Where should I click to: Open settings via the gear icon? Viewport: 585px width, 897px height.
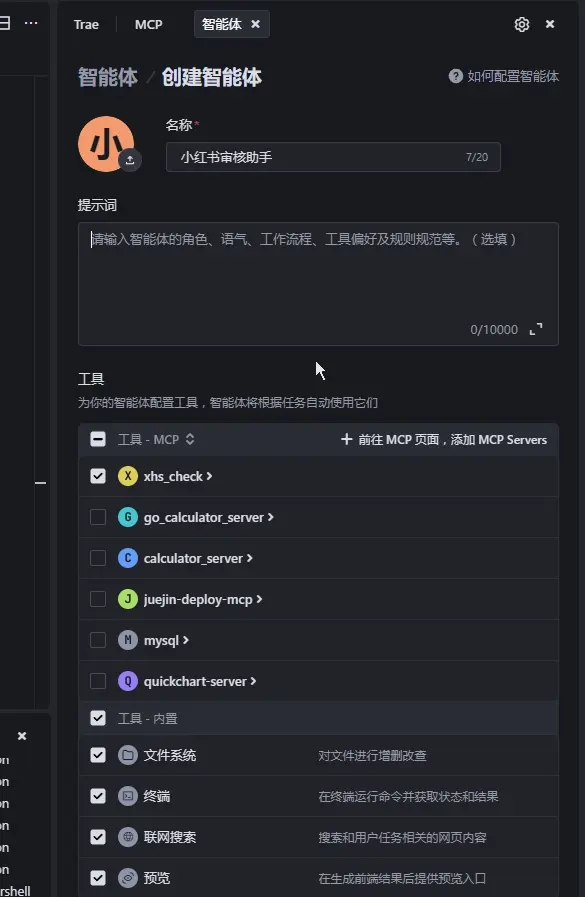coord(522,24)
